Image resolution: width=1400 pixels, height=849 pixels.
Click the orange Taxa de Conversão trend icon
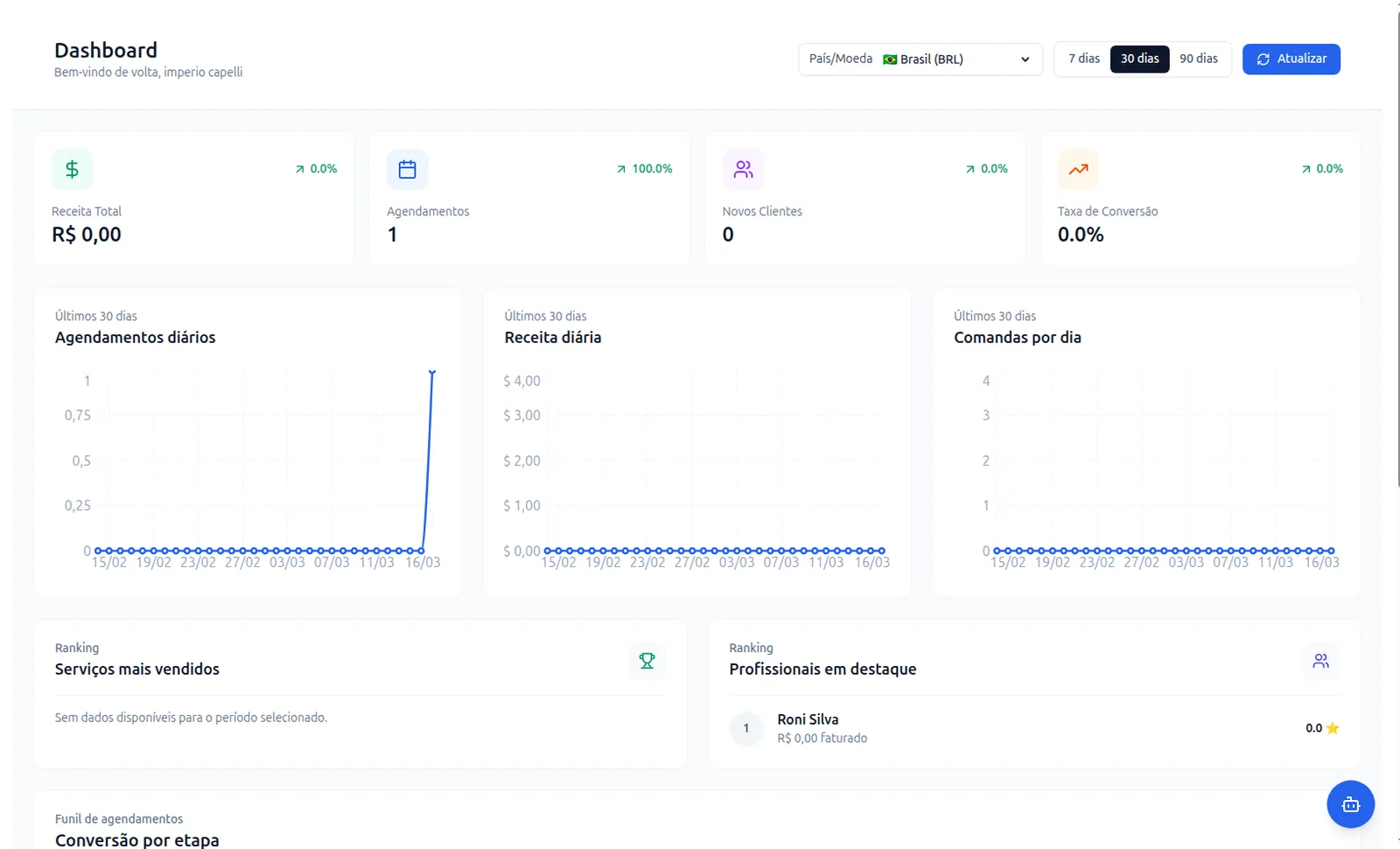pyautogui.click(x=1078, y=169)
